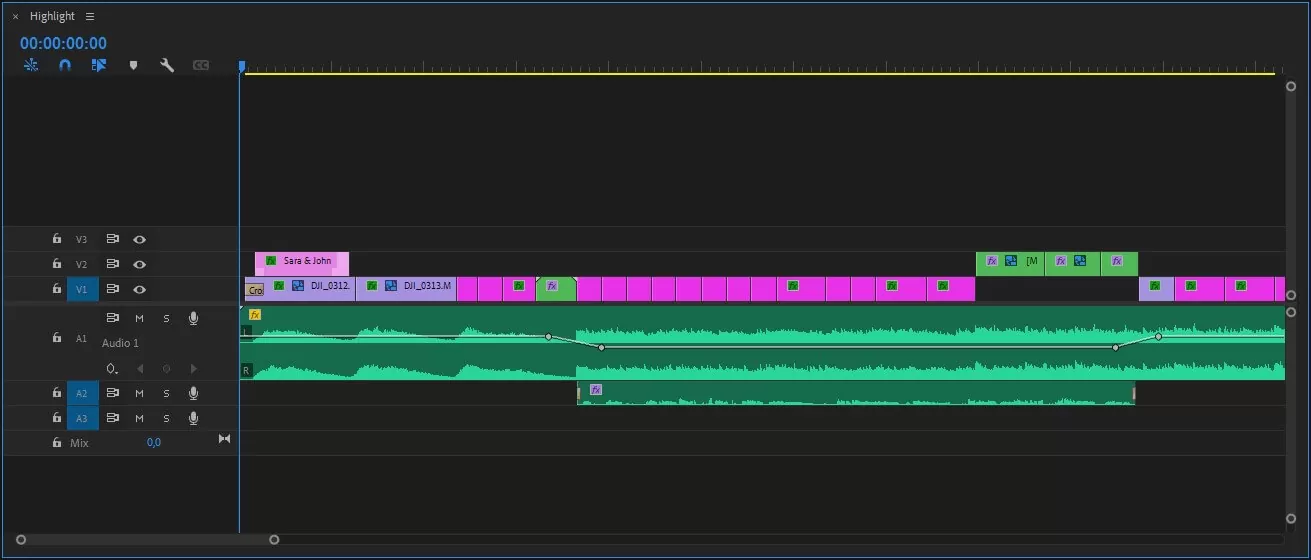The height and width of the screenshot is (560, 1311).
Task: Click the Mix track expand output arrows
Action: [x=224, y=439]
